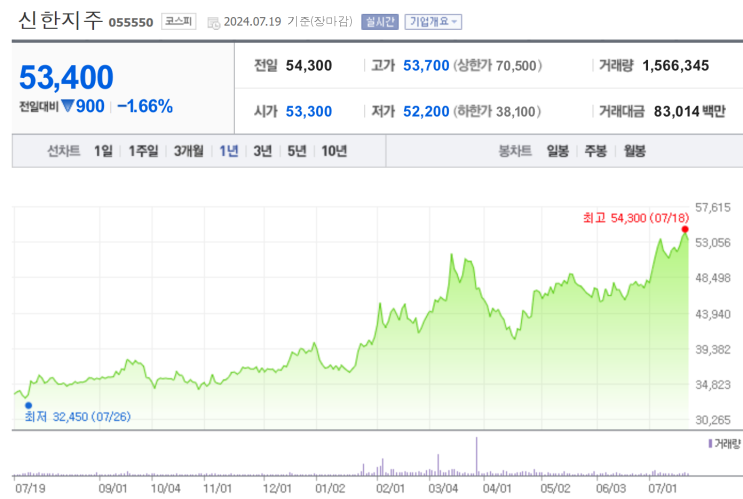The image size is (743, 499).
Task: Click the 43,940 y-axis label
Action: pos(713,314)
